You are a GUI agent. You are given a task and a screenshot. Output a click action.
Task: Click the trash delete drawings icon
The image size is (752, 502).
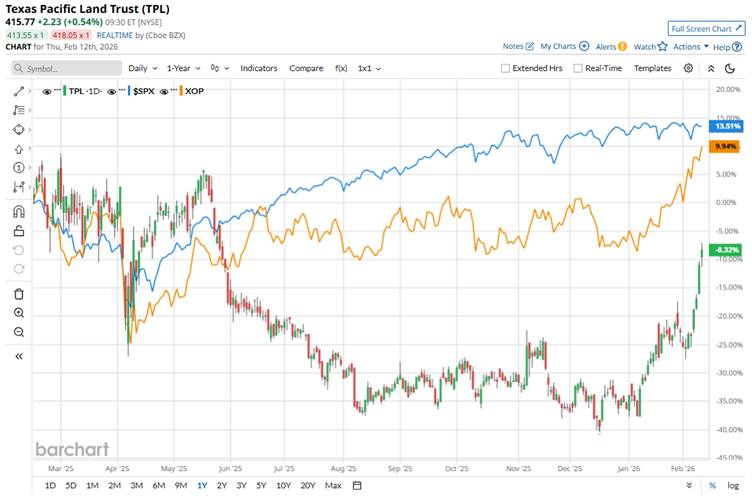pyautogui.click(x=19, y=293)
